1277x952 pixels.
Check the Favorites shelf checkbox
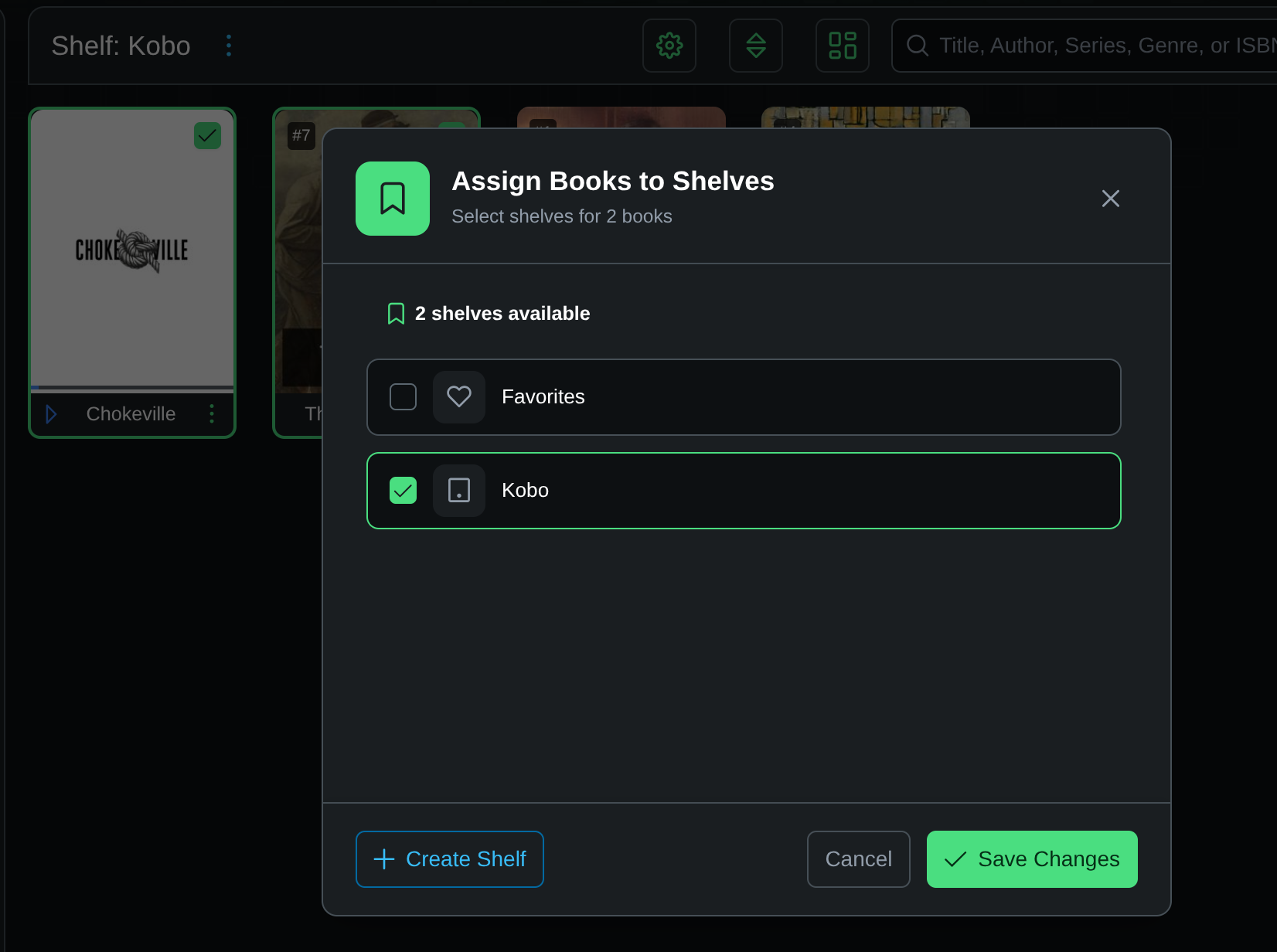[x=403, y=397]
